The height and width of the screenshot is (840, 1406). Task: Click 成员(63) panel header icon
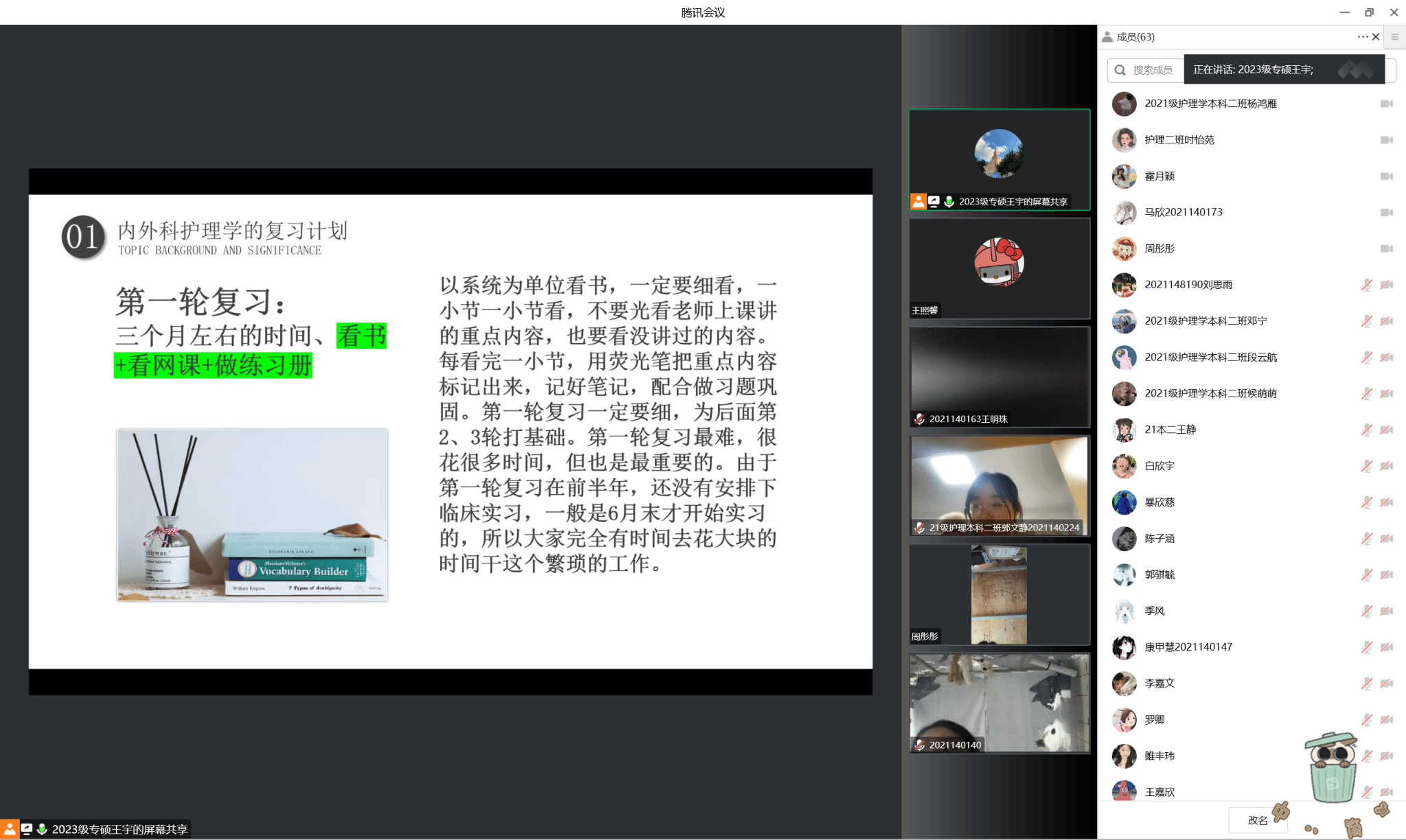click(1107, 37)
